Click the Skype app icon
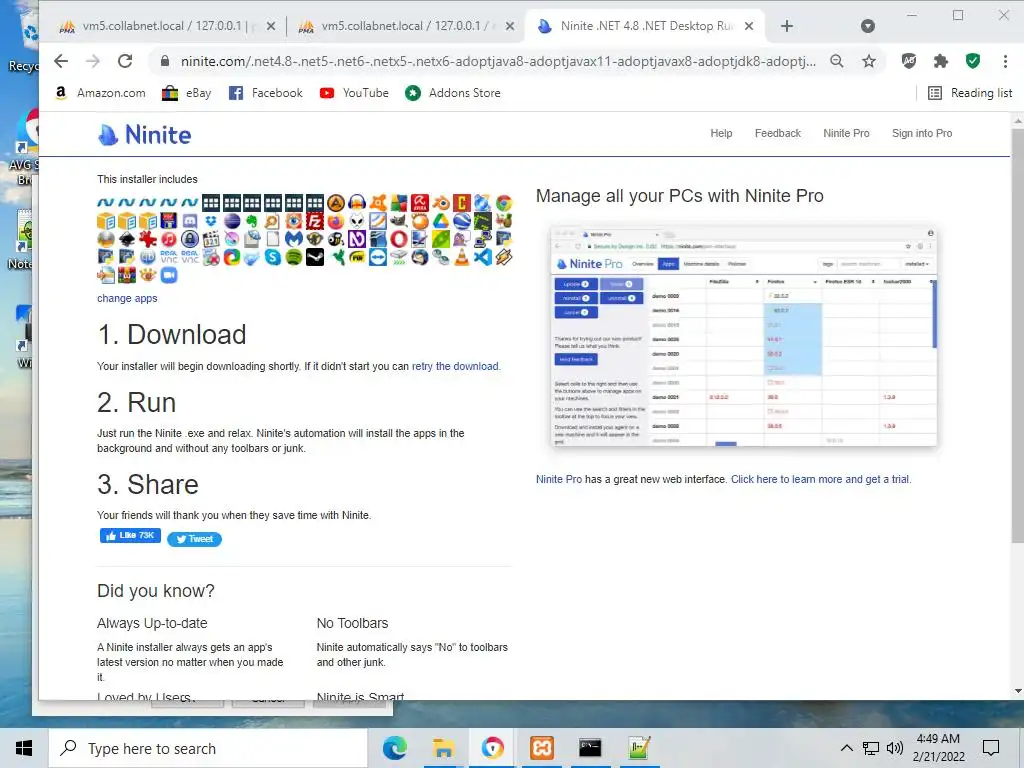The height and width of the screenshot is (768, 1024). [x=273, y=257]
